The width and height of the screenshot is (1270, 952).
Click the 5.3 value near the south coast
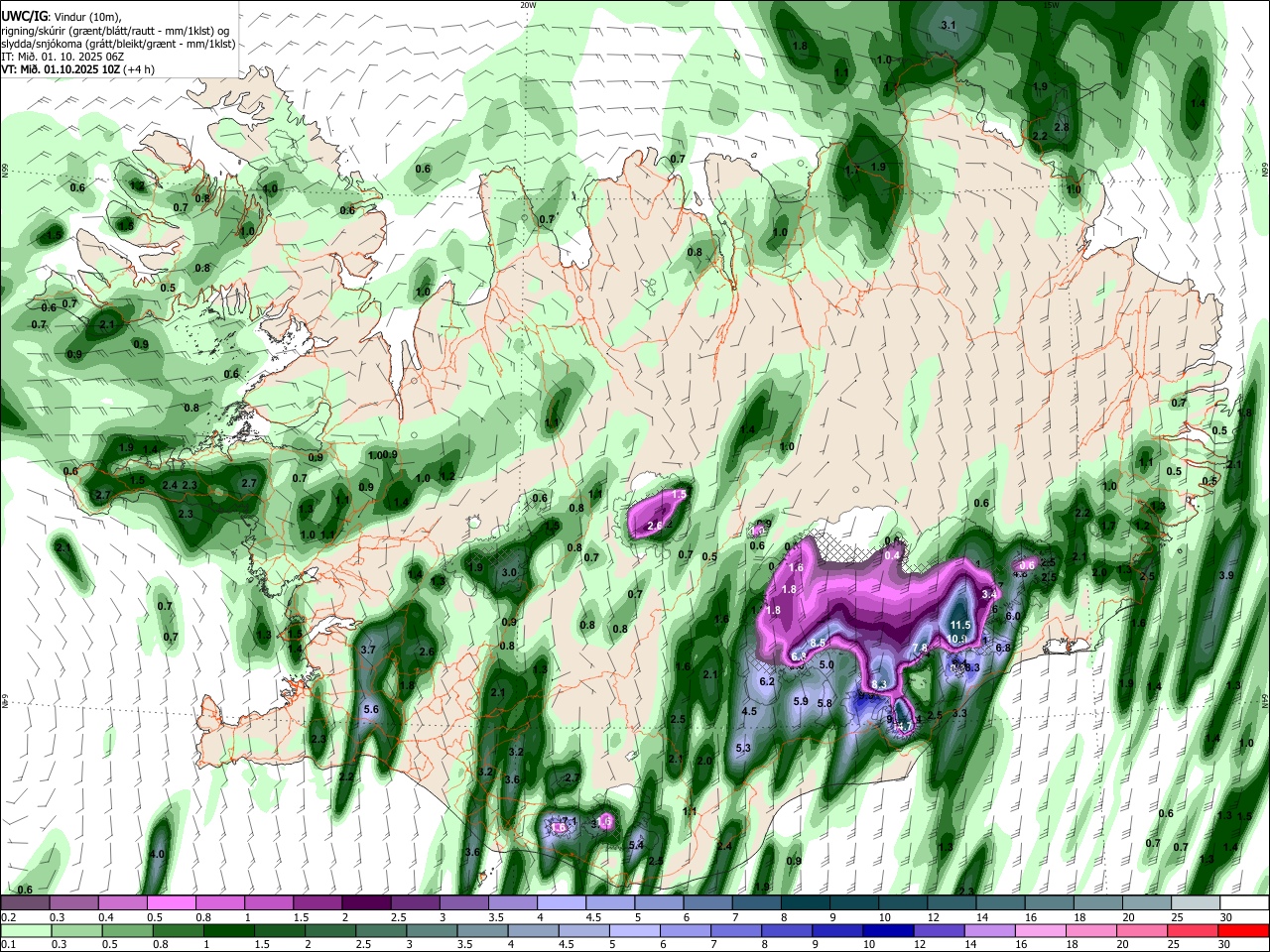tap(744, 748)
